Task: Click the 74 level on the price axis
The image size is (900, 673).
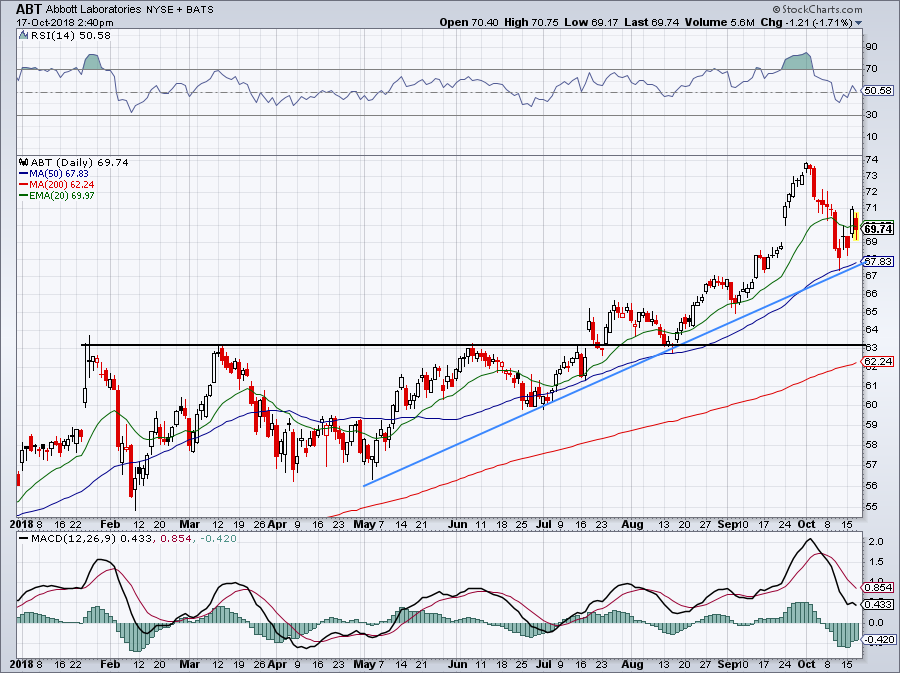Action: tap(871, 160)
